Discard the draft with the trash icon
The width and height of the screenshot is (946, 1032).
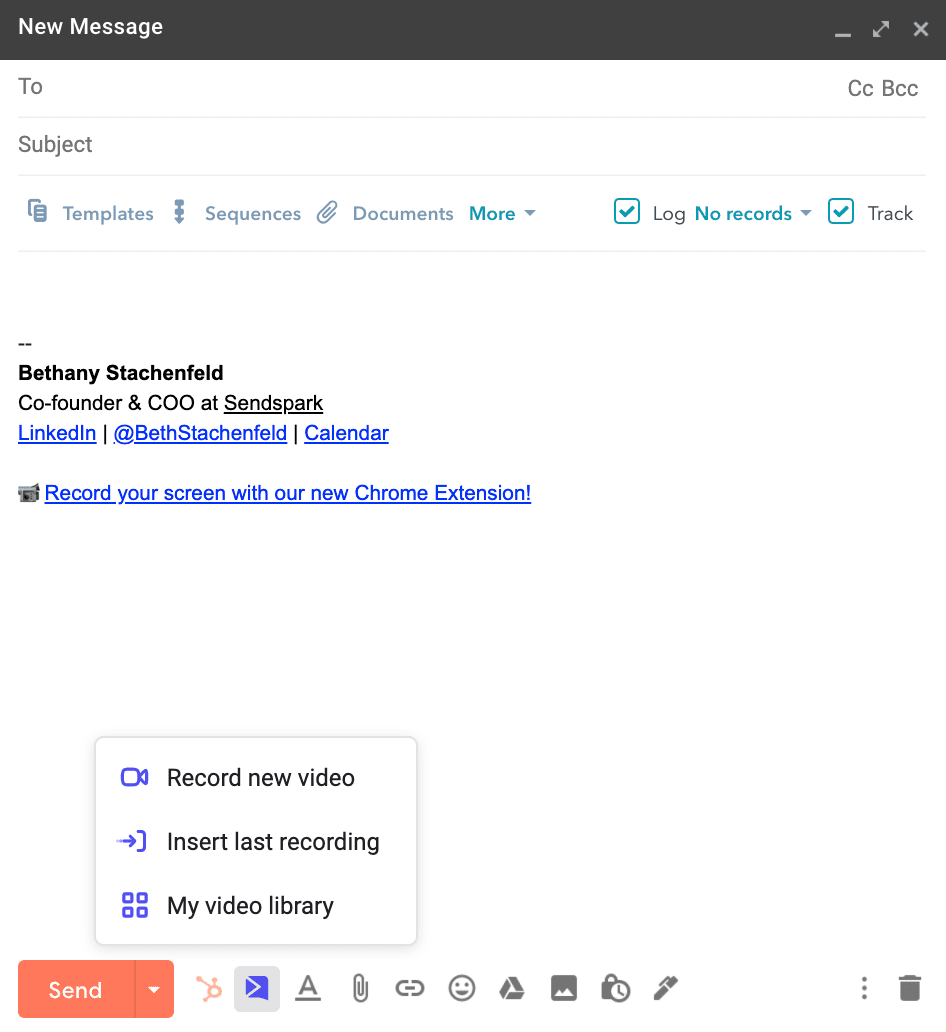909,988
